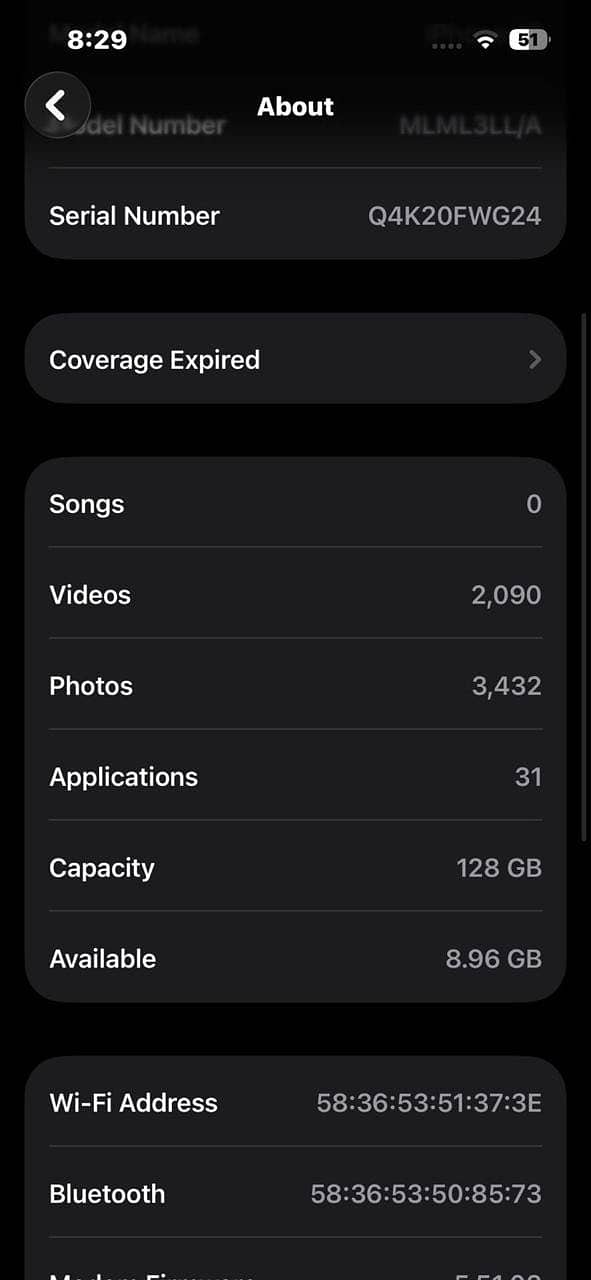The height and width of the screenshot is (1280, 591).
Task: Select the Serial Number row
Action: pyautogui.click(x=295, y=215)
